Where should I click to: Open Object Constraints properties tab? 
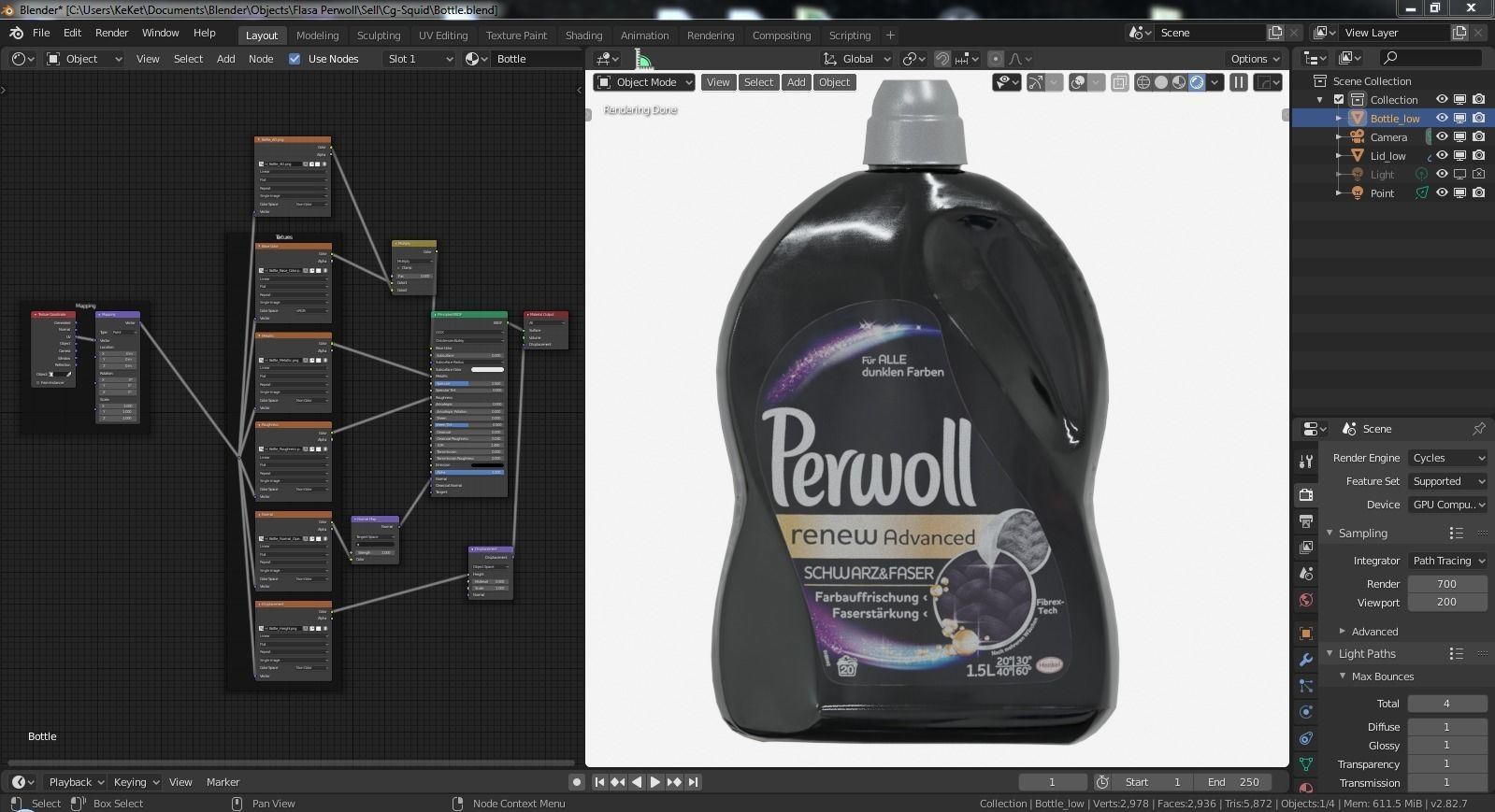click(1306, 738)
